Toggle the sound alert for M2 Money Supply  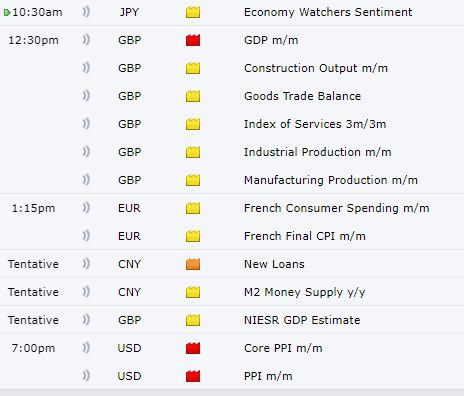[x=86, y=292]
